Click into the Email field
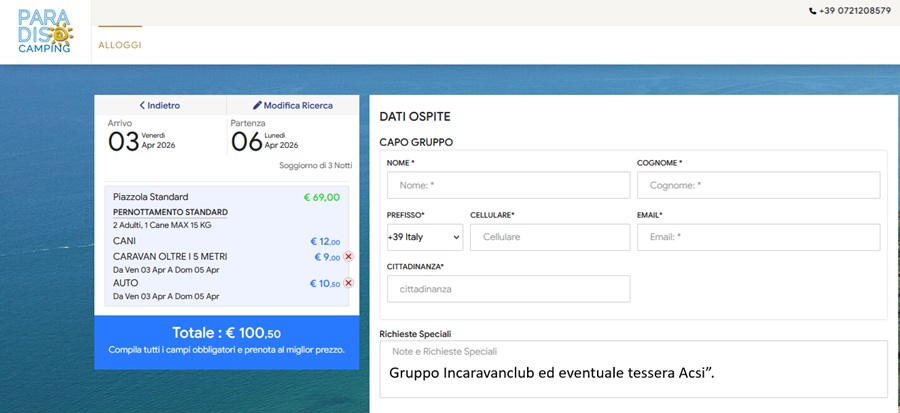The image size is (900, 413). coord(758,237)
